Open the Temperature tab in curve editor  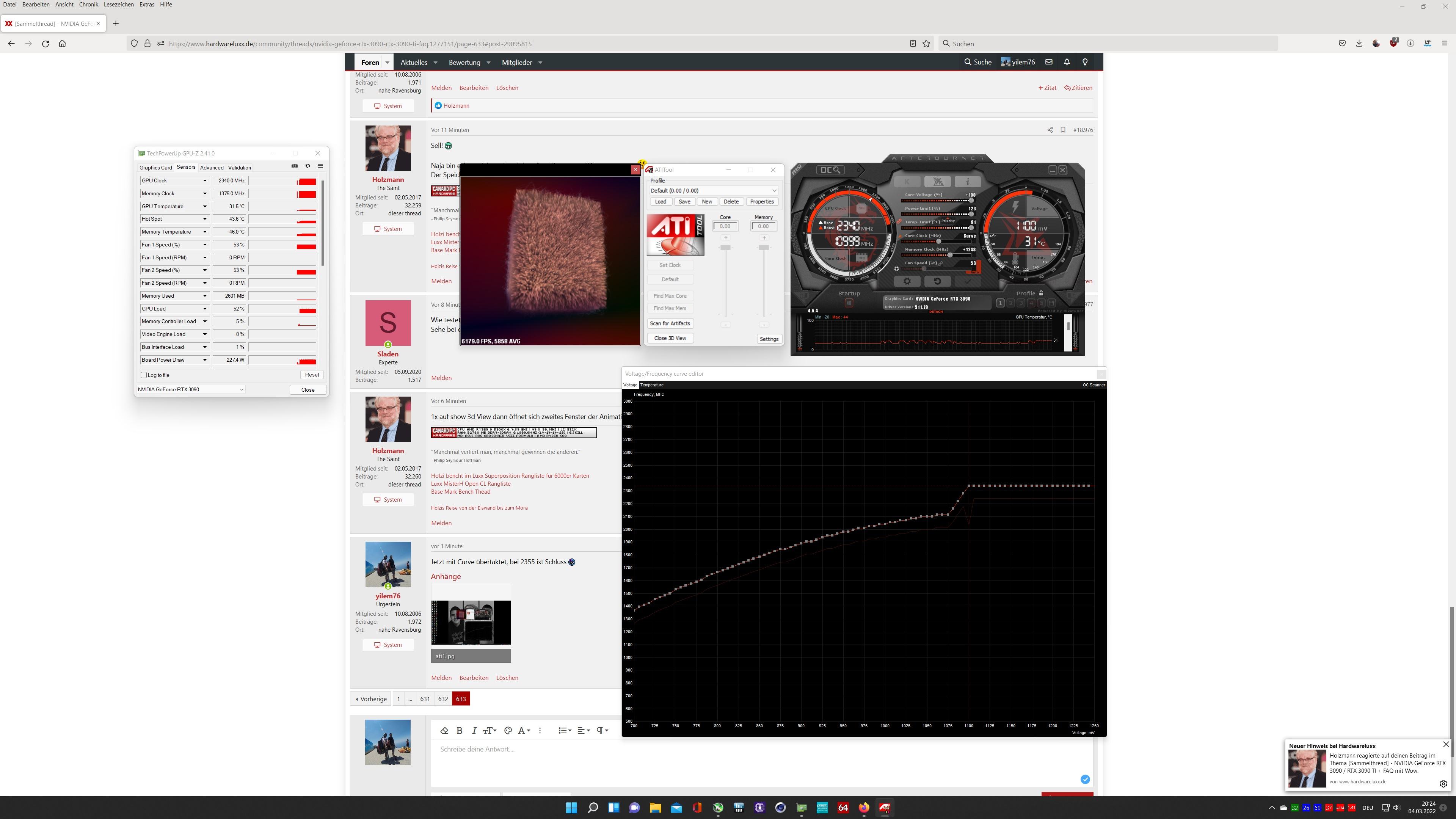tap(652, 385)
